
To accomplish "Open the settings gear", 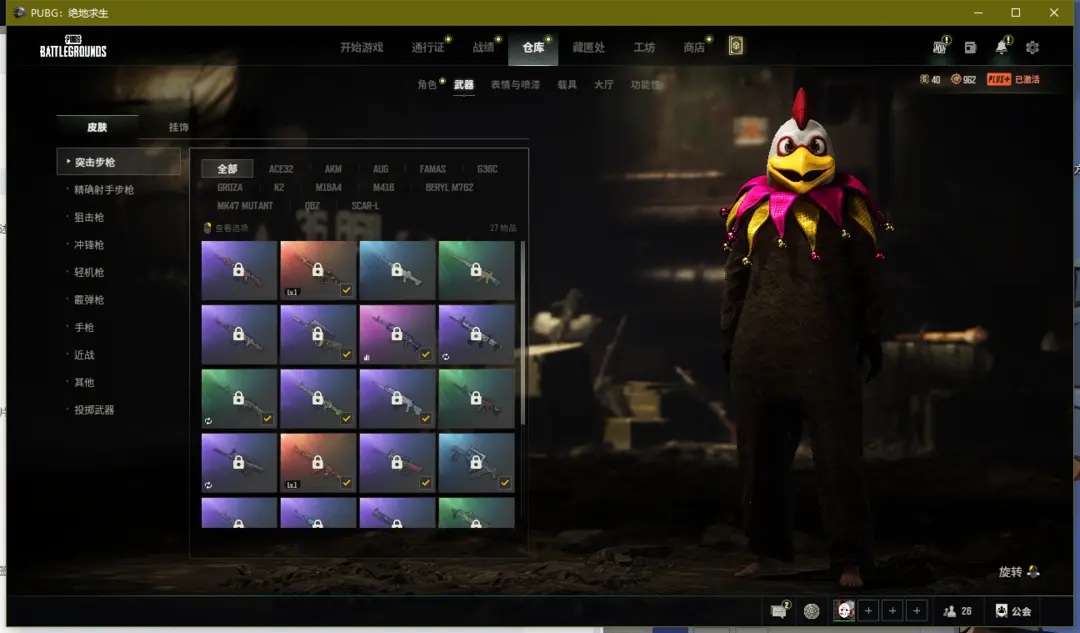I will pos(1032,47).
